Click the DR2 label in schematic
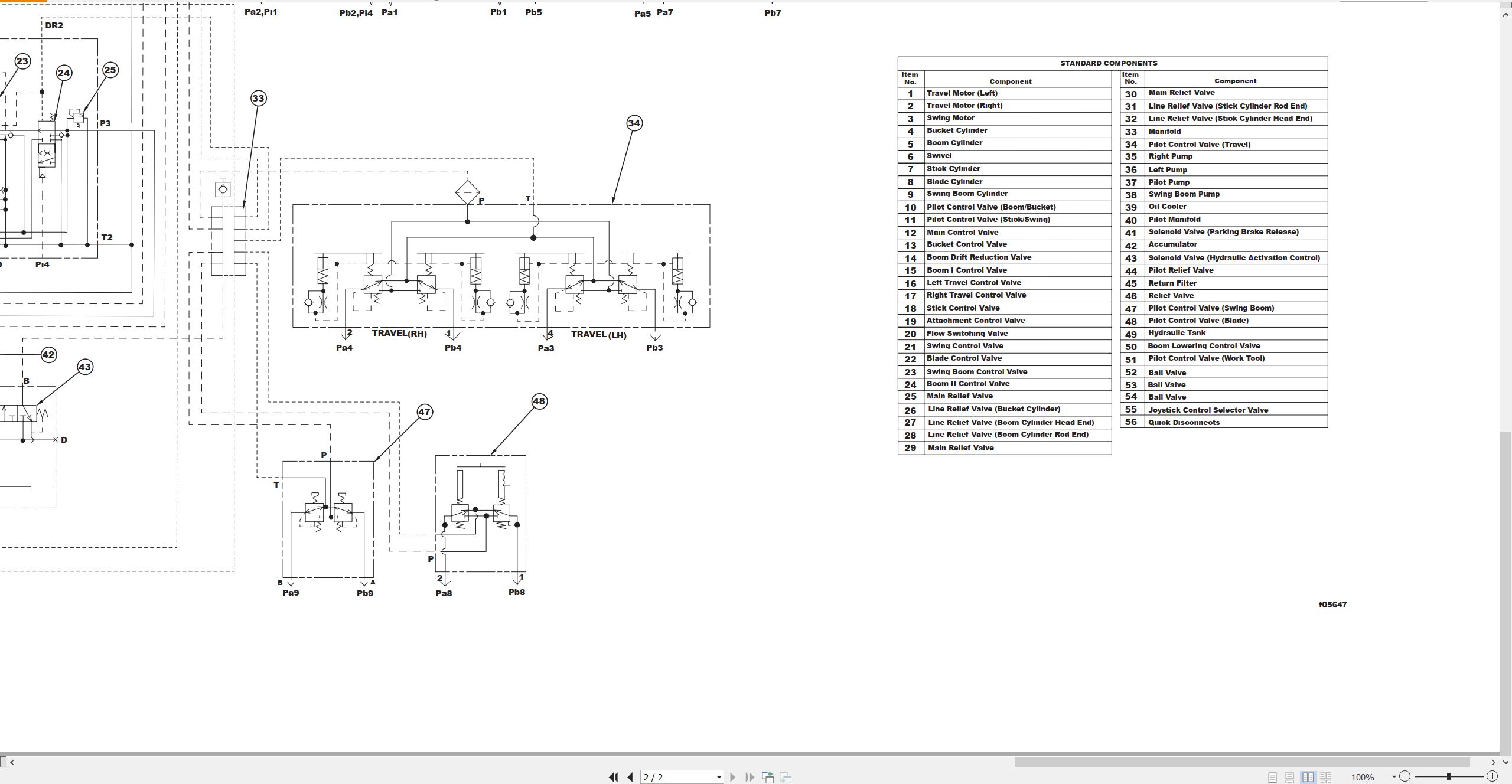The width and height of the screenshot is (1512, 784). click(54, 25)
